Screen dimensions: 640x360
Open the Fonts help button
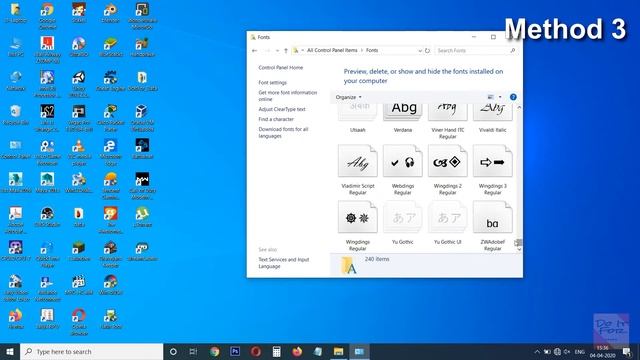513,97
